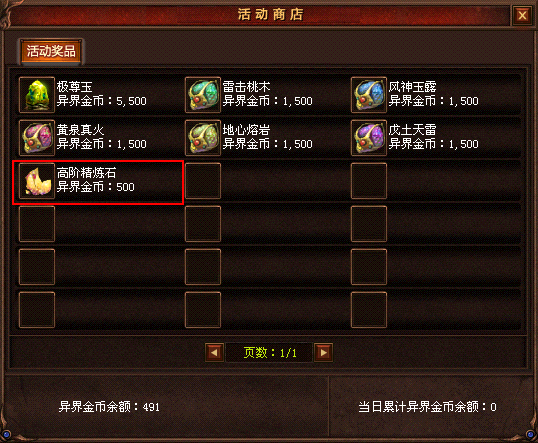This screenshot has height=443, width=538.
Task: Click empty slot right of 高阶精炼石
Action: pos(203,181)
